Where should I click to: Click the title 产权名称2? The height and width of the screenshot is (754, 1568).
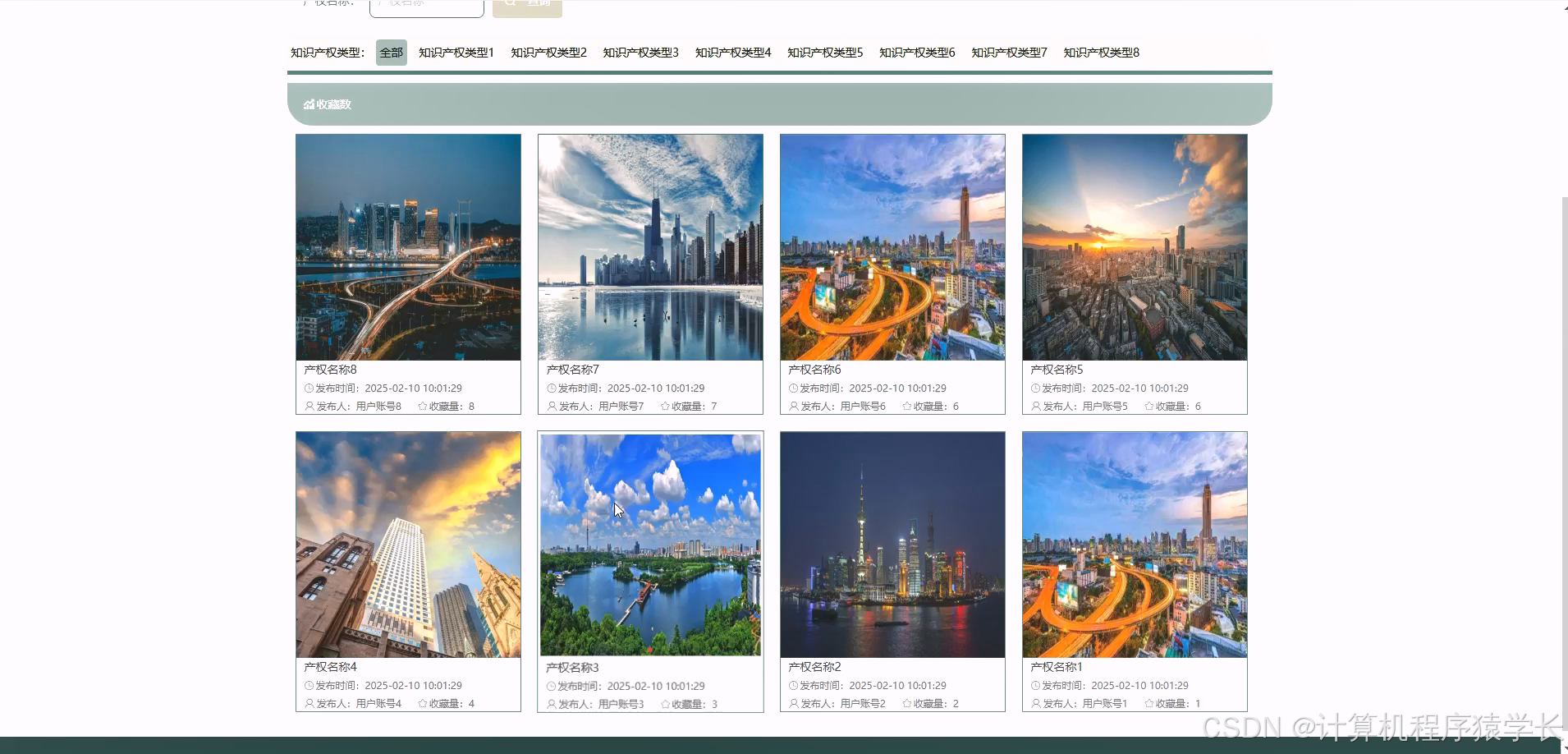(814, 667)
